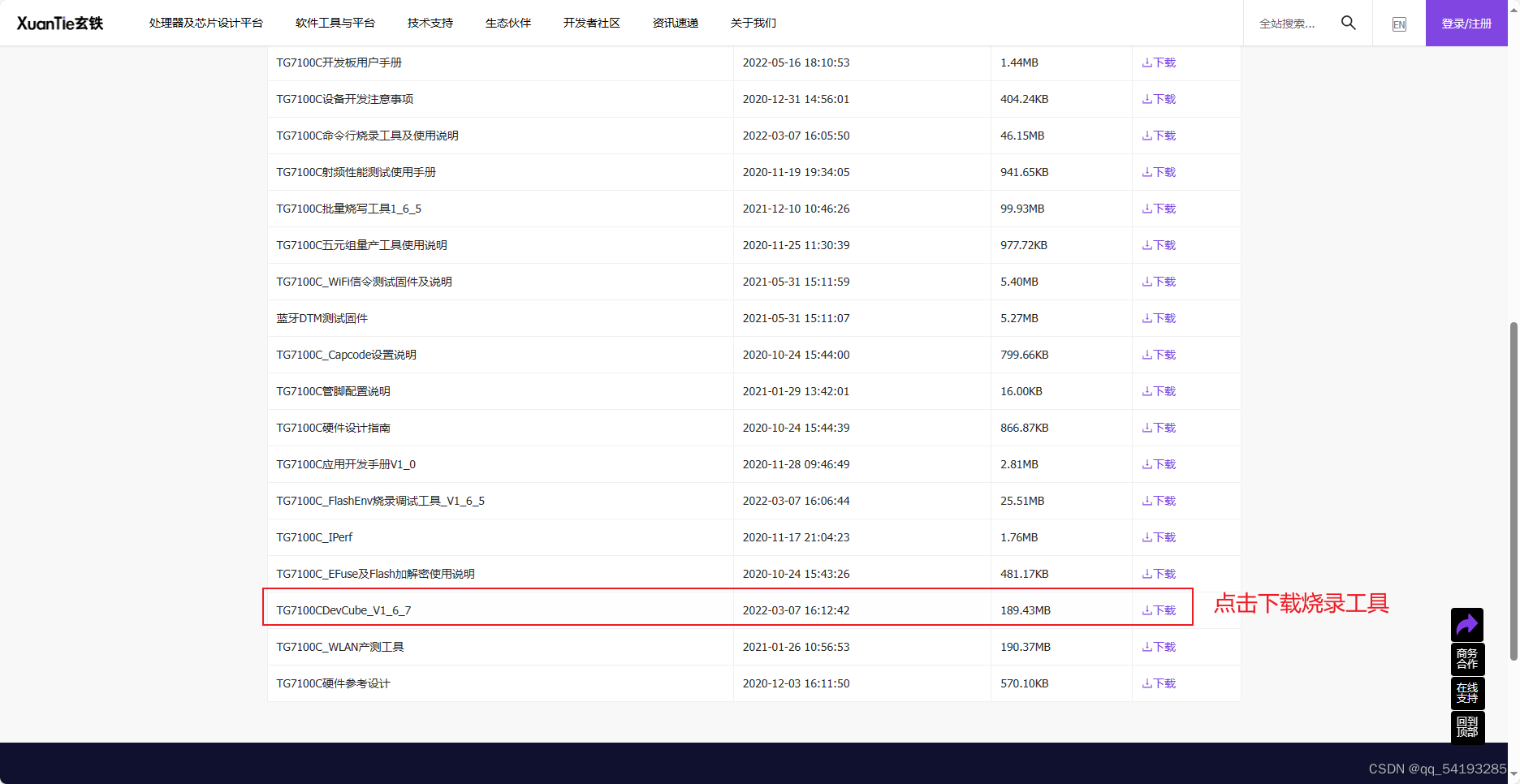Click the 登录/注册 button
This screenshot has height=784, width=1520.
tap(1466, 23)
